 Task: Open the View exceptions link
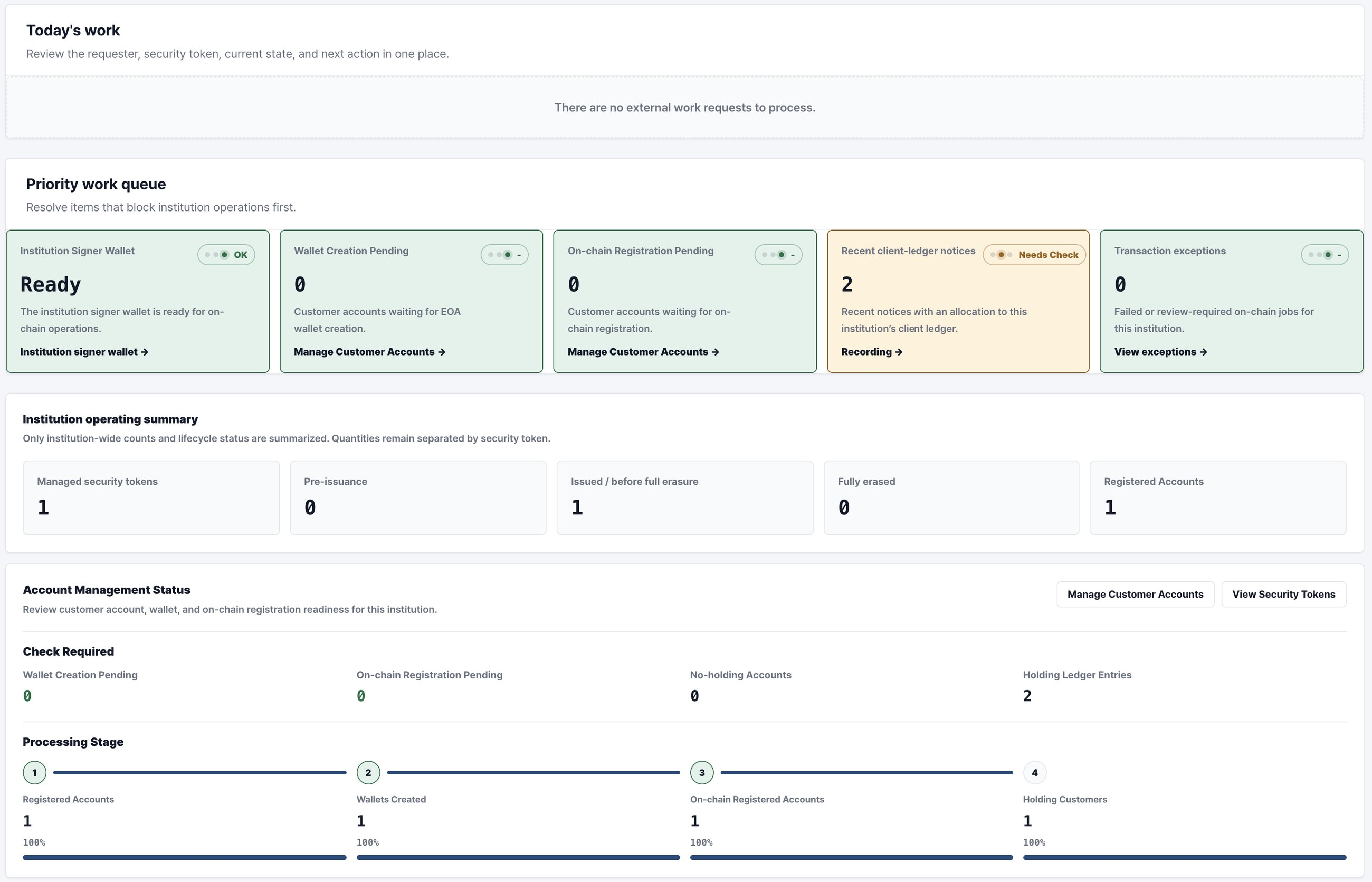click(x=1160, y=352)
